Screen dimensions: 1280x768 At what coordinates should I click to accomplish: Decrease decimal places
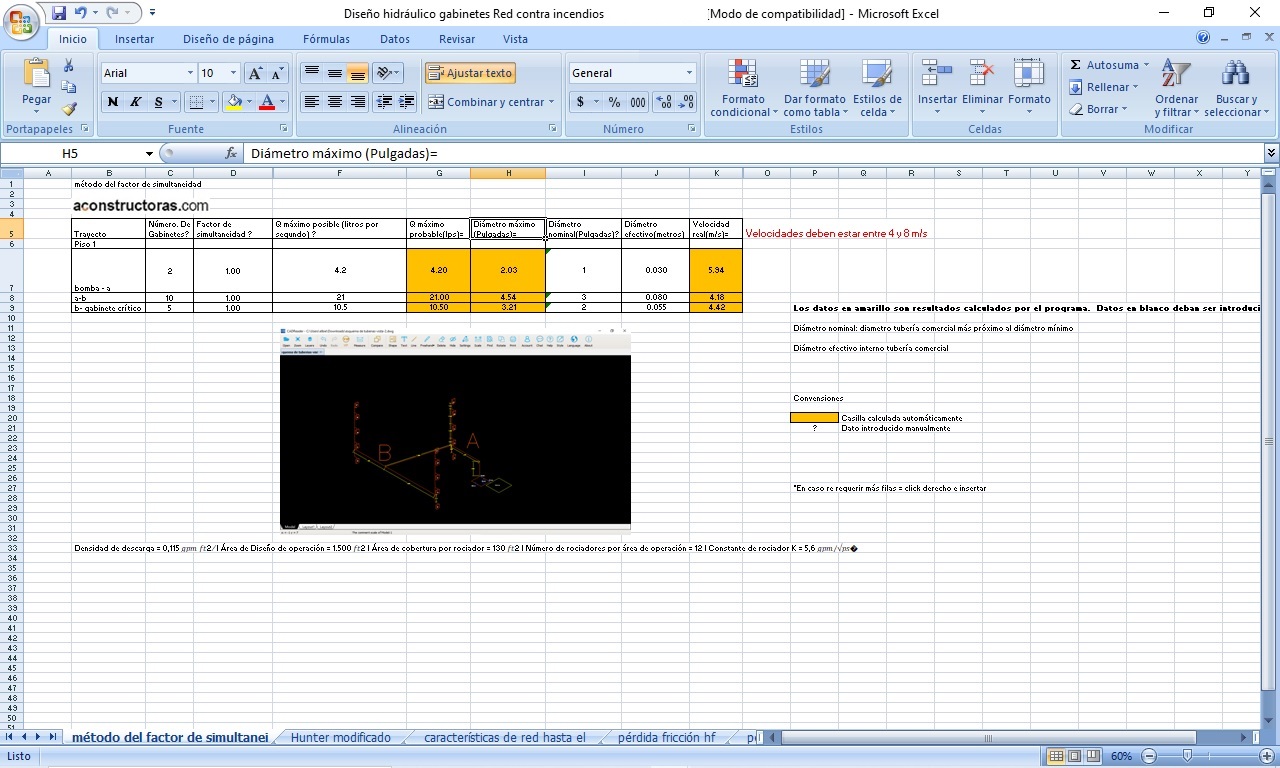tap(686, 102)
